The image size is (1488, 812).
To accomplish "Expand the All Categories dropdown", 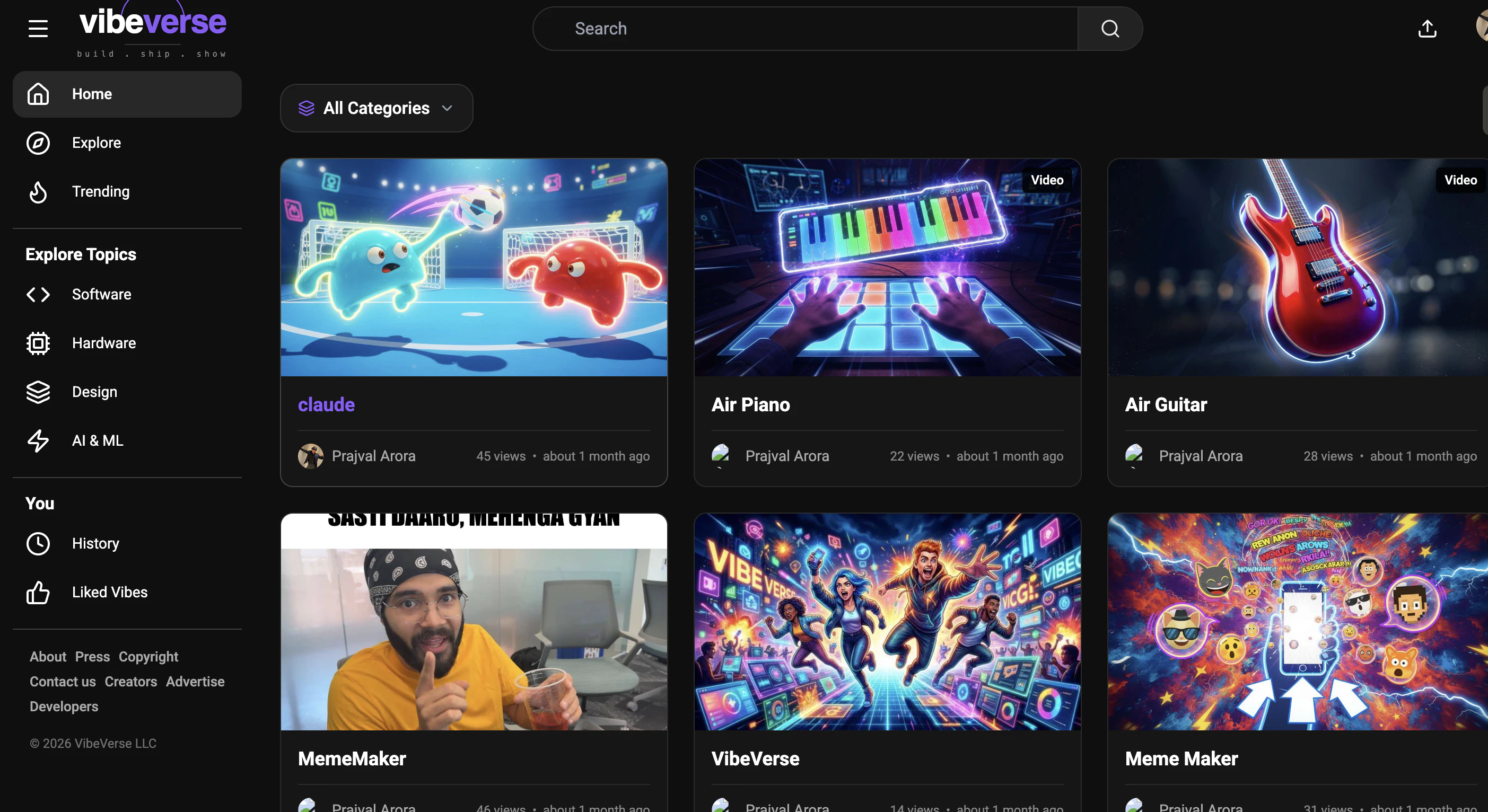I will [377, 108].
